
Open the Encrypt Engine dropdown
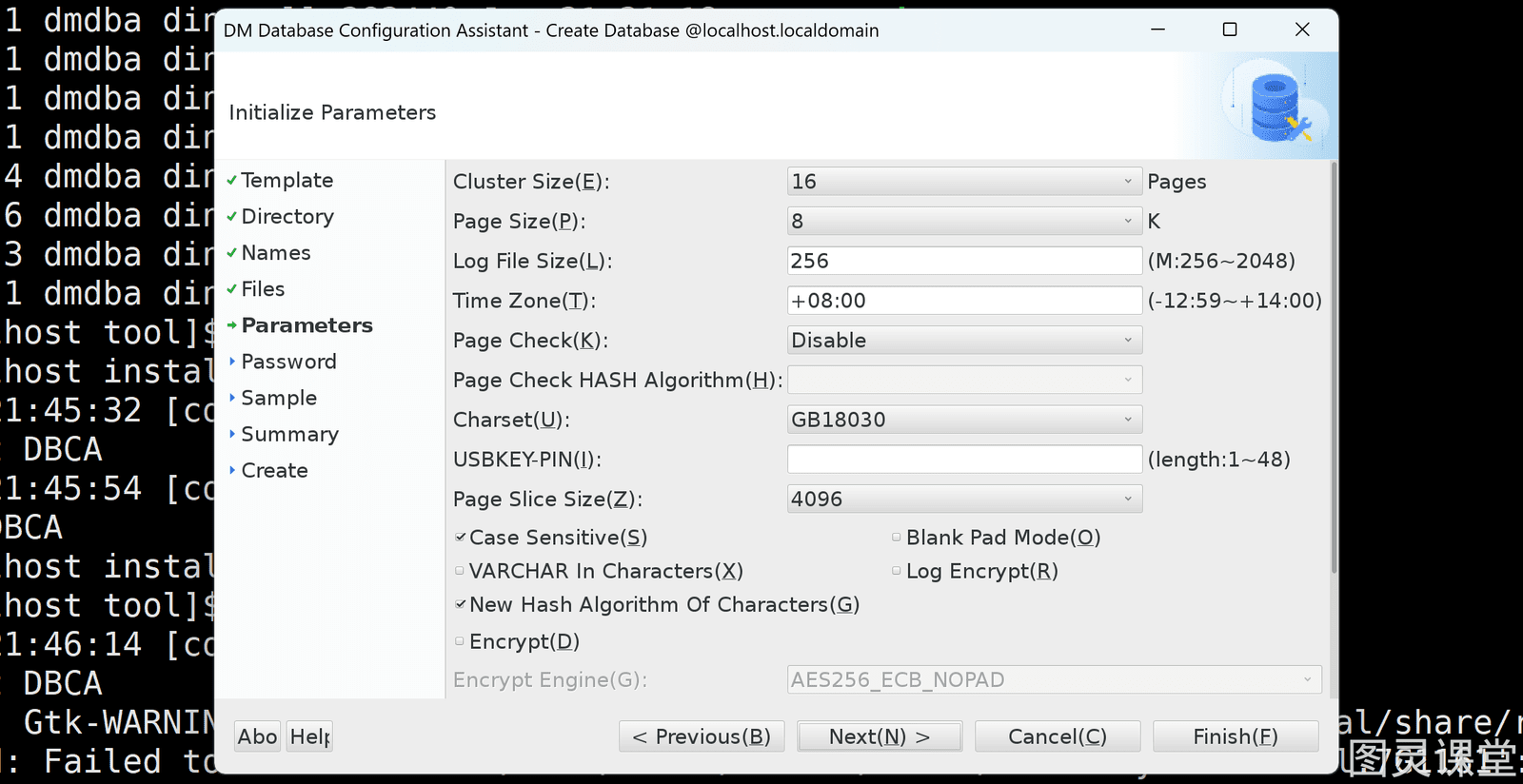1054,679
